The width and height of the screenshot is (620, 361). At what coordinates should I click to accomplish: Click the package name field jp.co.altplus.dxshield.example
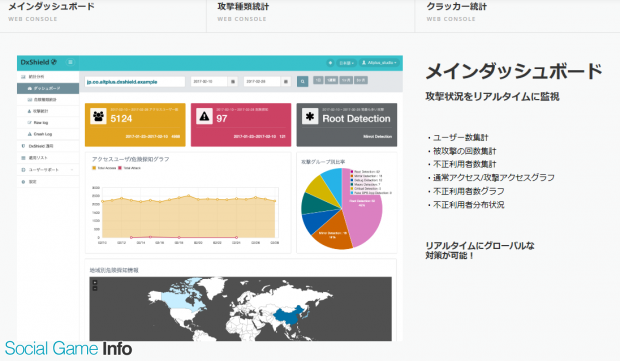point(135,82)
